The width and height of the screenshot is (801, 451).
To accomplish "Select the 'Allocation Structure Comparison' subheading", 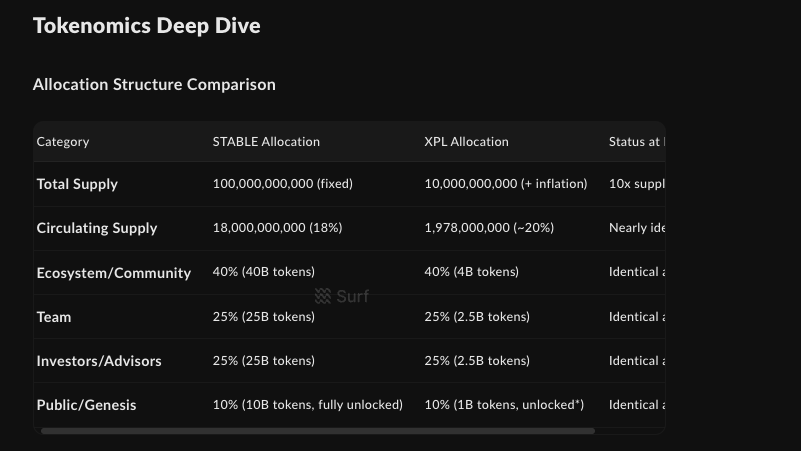I will [154, 84].
